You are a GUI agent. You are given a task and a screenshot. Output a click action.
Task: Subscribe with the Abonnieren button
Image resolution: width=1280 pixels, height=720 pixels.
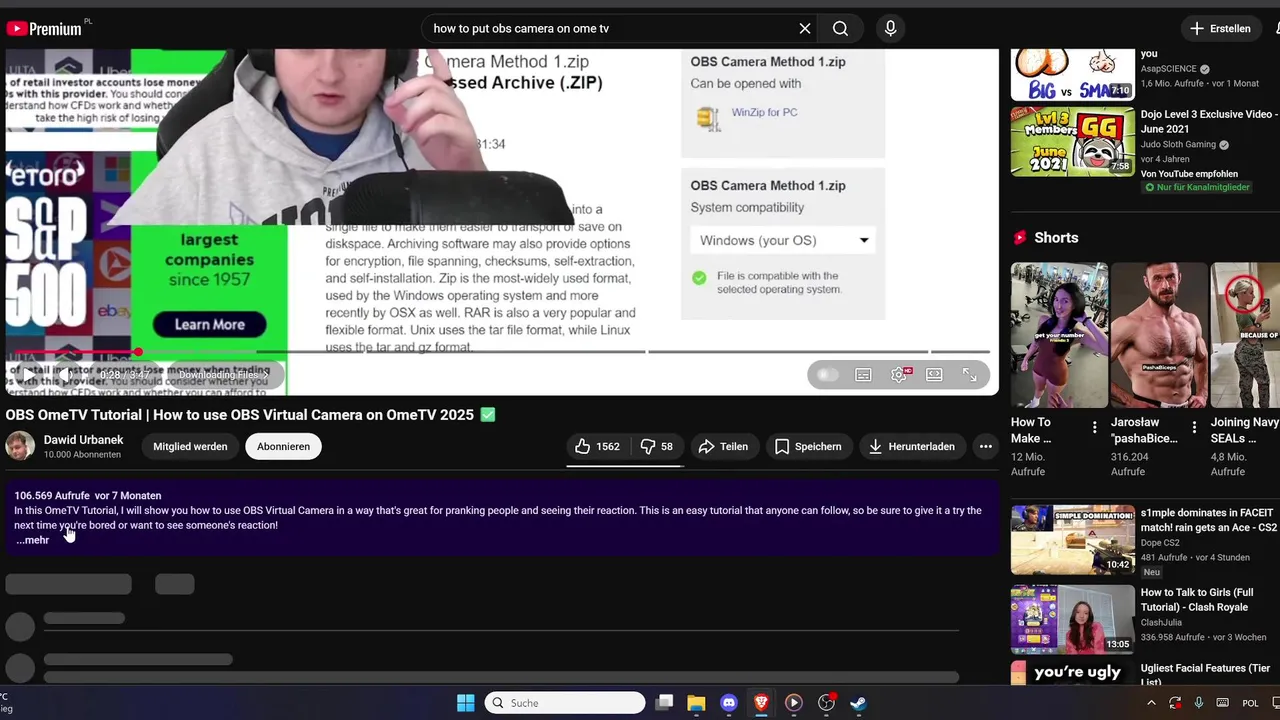click(x=283, y=446)
